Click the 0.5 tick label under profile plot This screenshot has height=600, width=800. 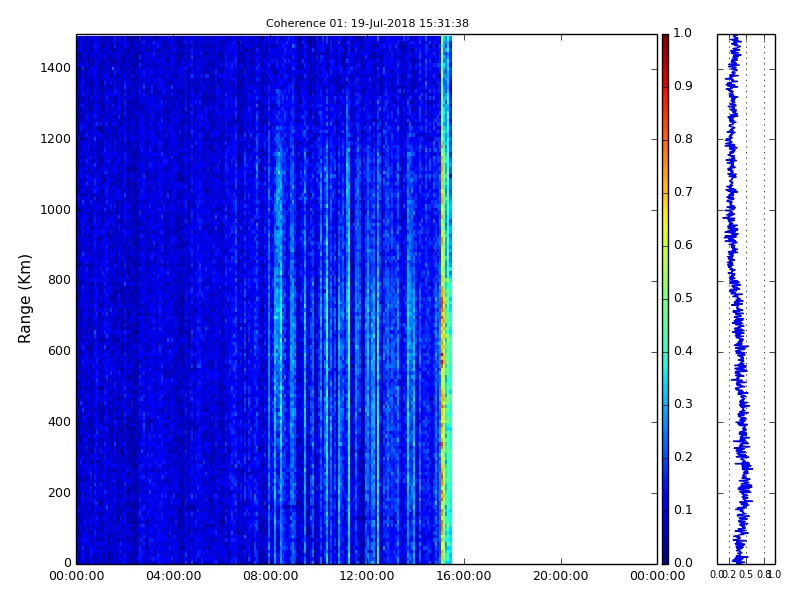click(746, 575)
